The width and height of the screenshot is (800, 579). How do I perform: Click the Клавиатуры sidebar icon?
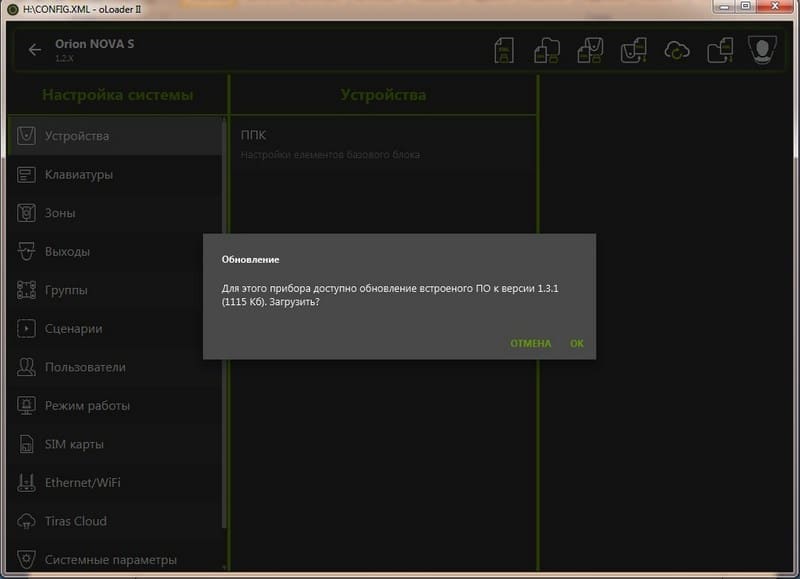coord(26,174)
